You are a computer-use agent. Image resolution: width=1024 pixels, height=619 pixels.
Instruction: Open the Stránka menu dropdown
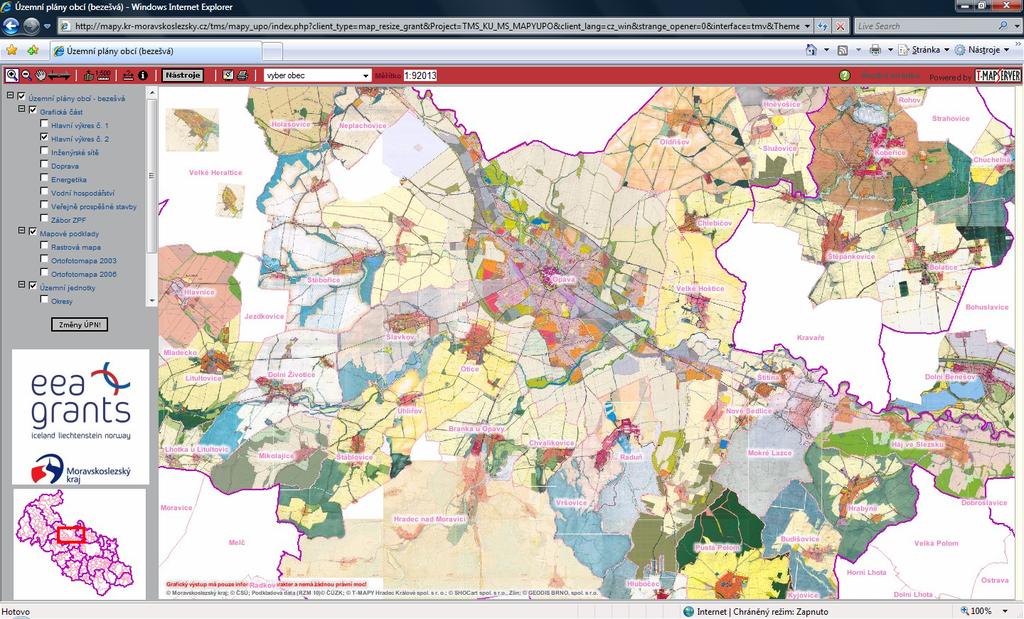pyautogui.click(x=924, y=50)
